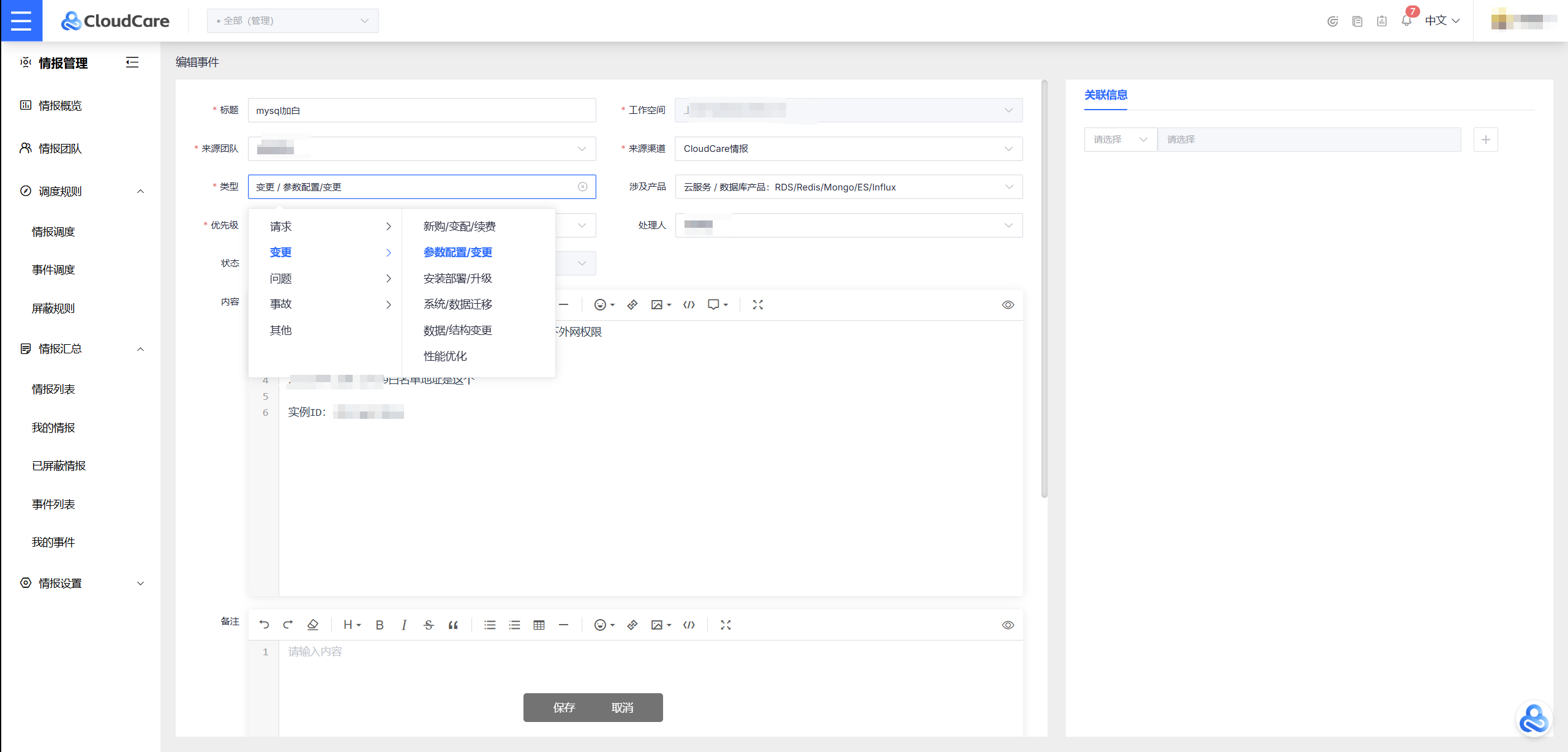
Task: Open the 涉及产品 dropdown
Action: click(849, 187)
